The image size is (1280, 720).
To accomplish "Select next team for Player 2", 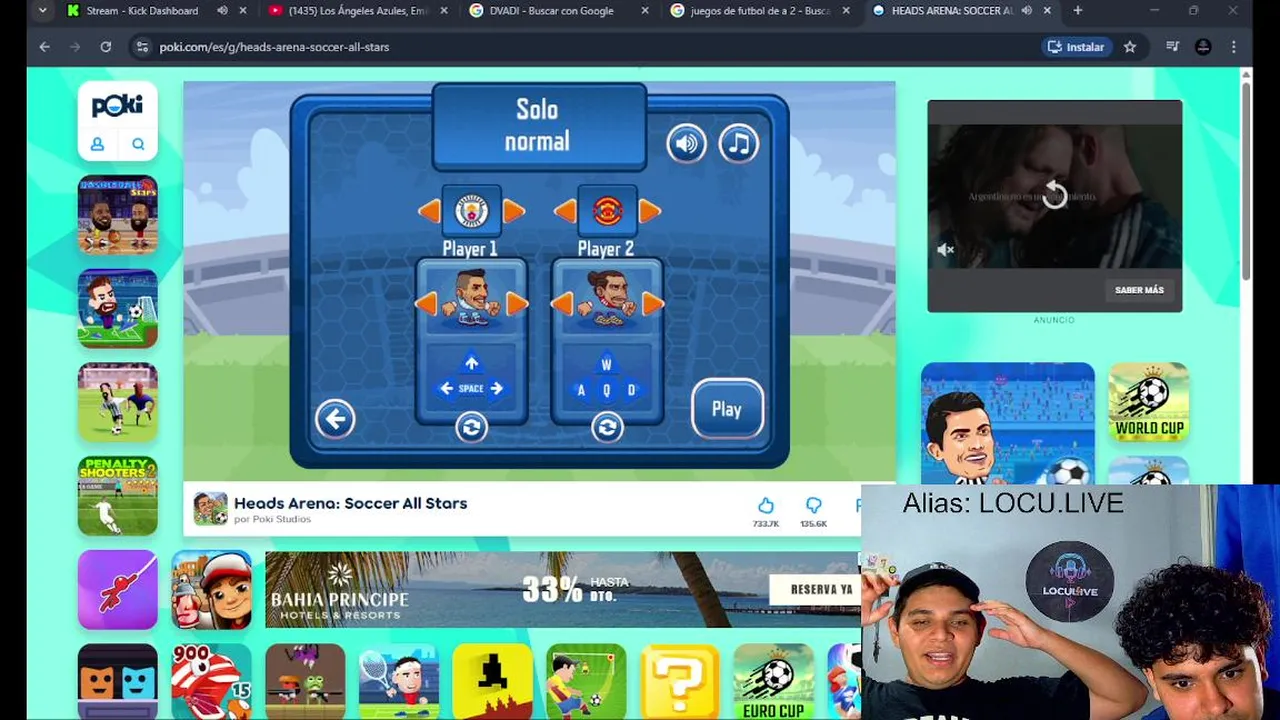I will (x=650, y=211).
